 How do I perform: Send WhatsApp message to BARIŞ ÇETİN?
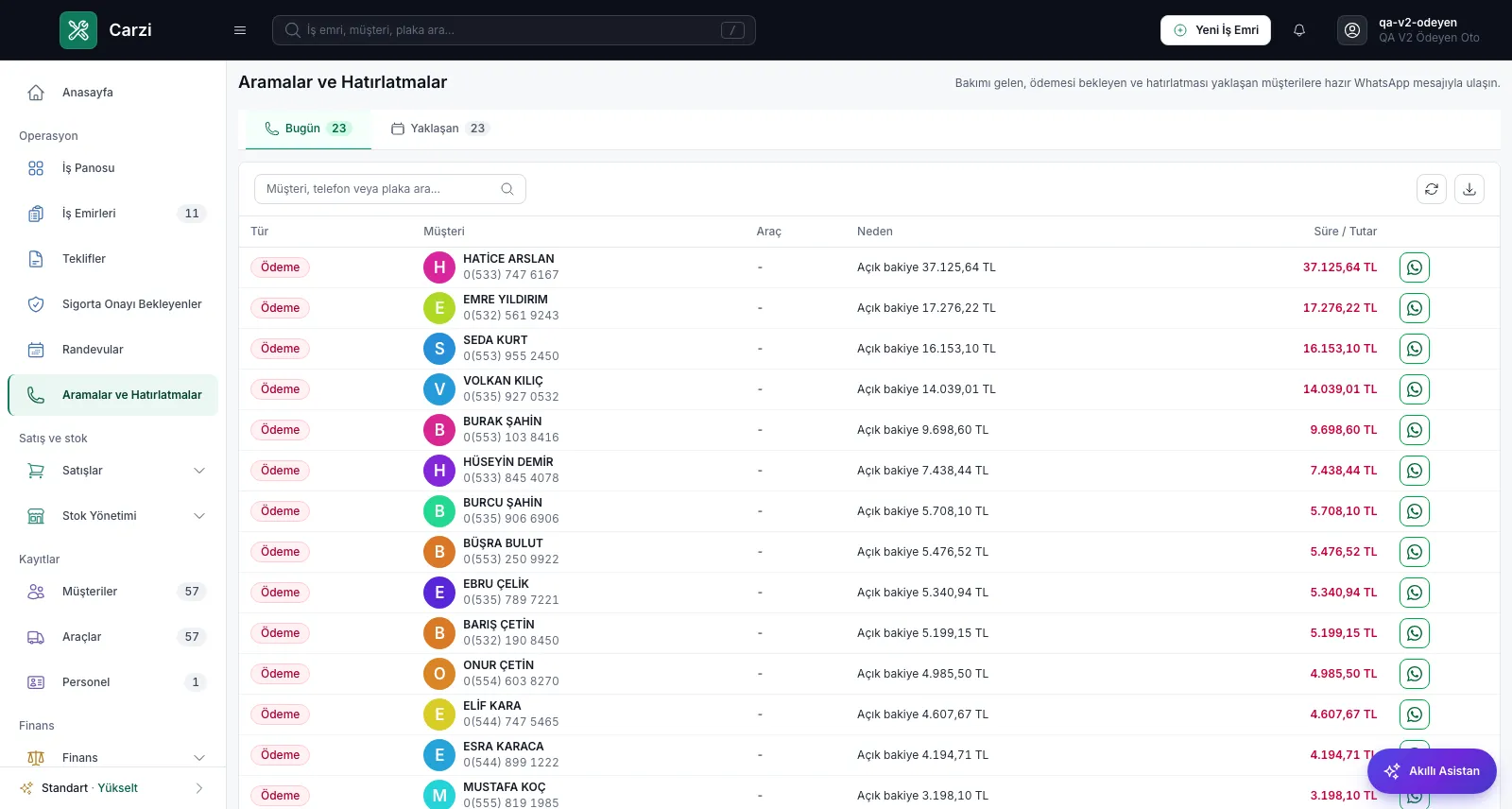1415,633
